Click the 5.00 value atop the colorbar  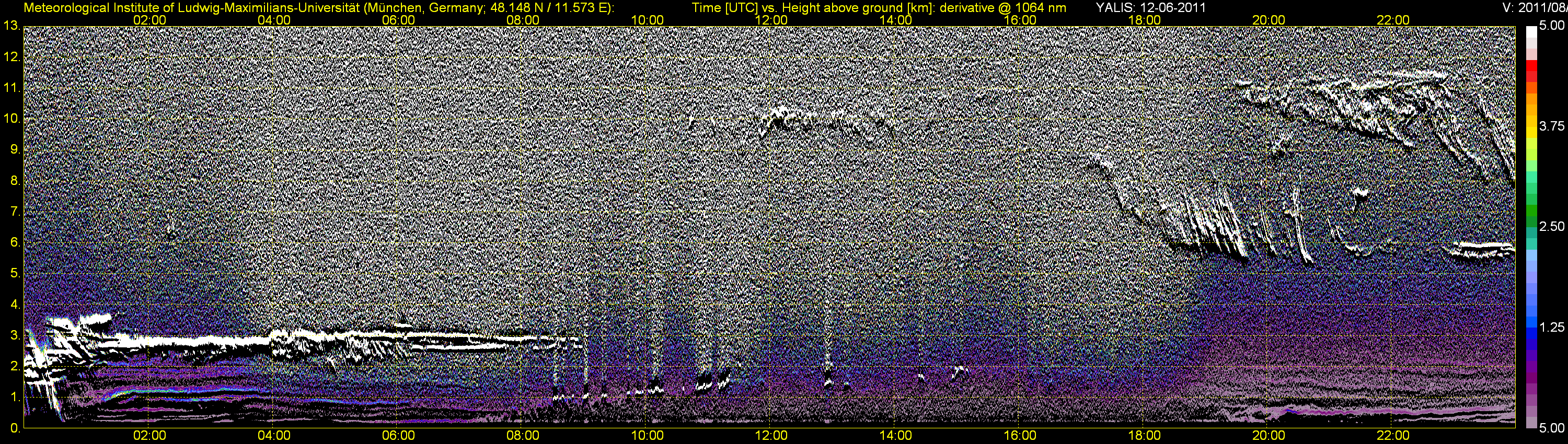tap(1552, 26)
